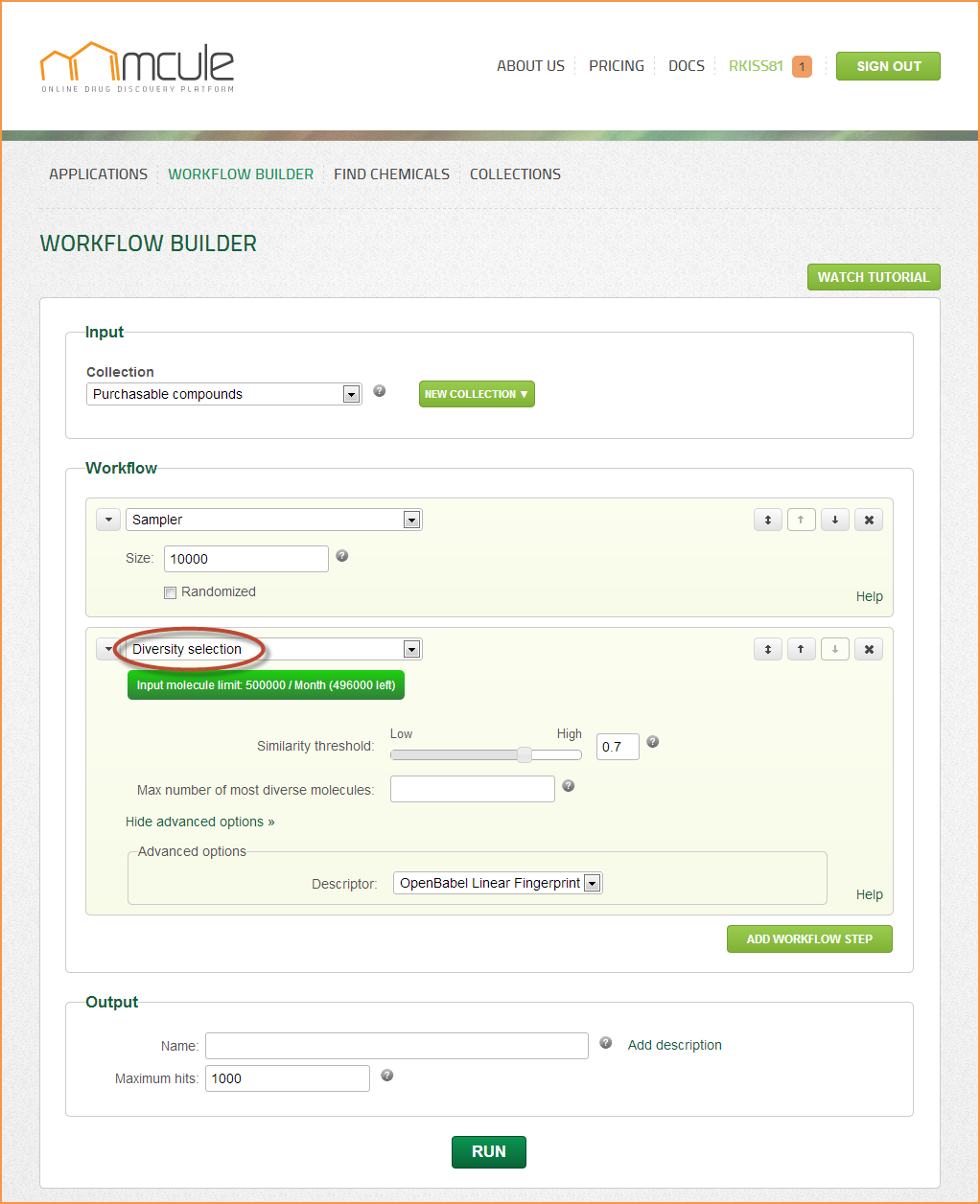Screen dimensions: 980x1204
Task: Click the notification badge next to RKISS81
Action: pos(802,66)
